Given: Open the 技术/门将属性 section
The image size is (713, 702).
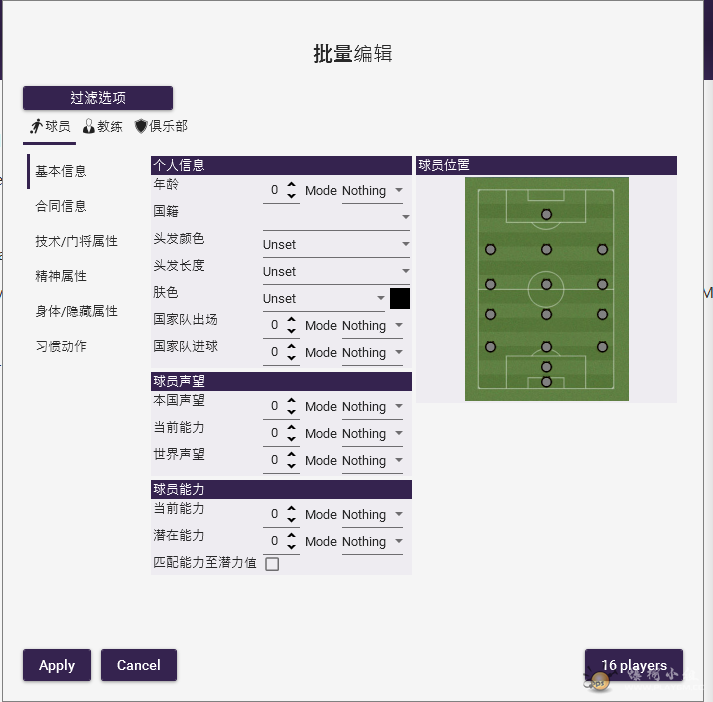Looking at the screenshot, I should click(x=76, y=241).
